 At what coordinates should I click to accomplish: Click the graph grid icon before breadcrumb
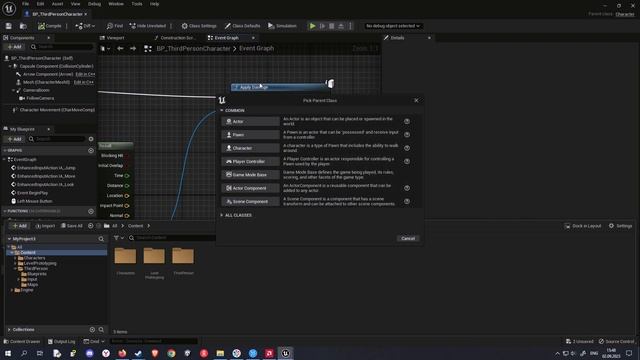148,49
